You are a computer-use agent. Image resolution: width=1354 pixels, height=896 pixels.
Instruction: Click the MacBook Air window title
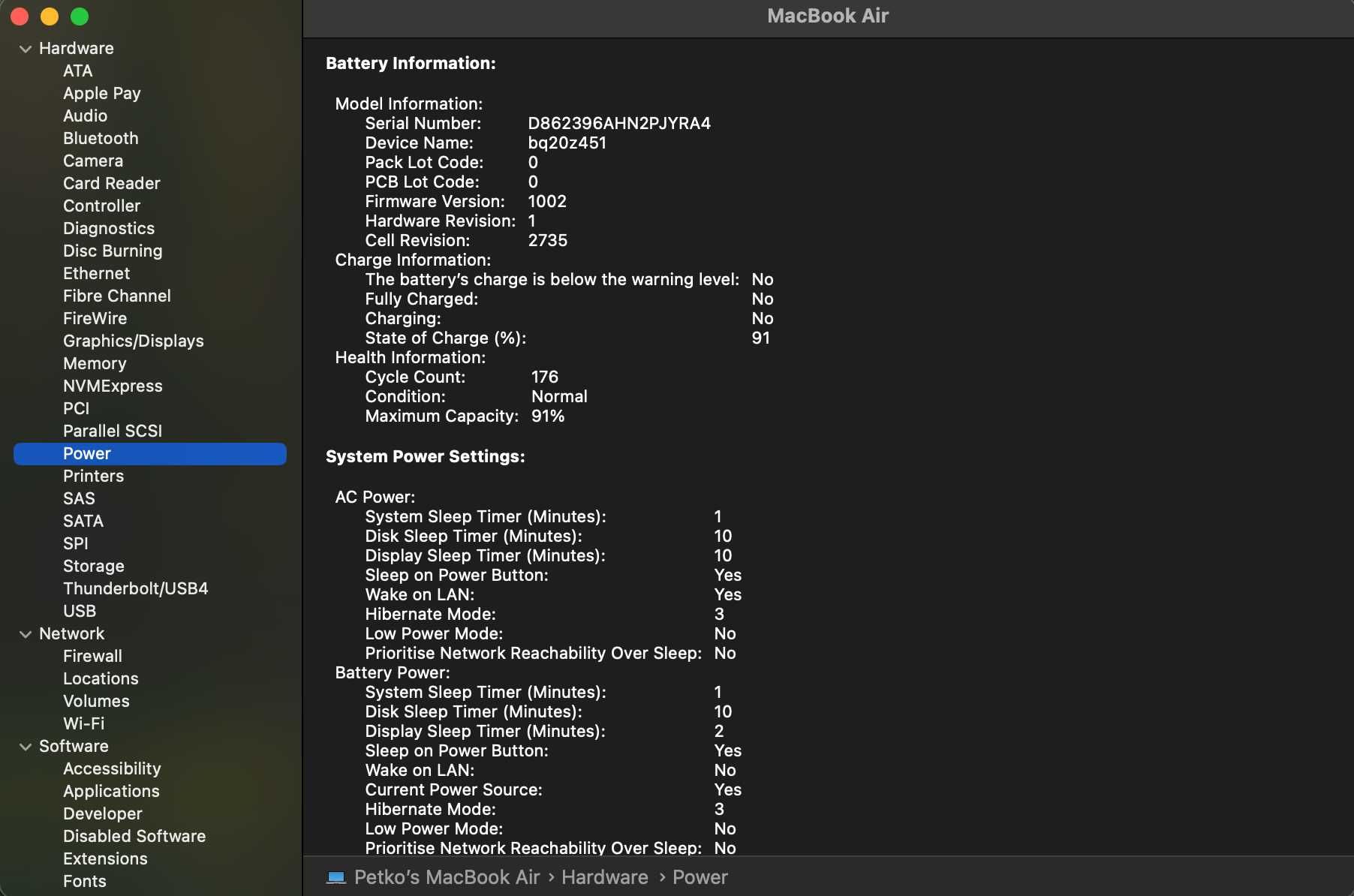pyautogui.click(x=828, y=16)
